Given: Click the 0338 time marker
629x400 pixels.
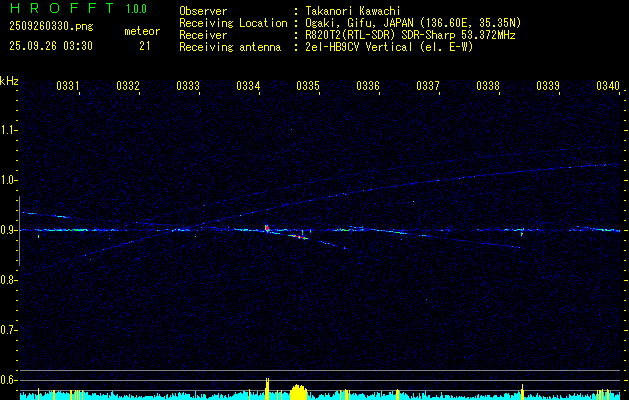Looking at the screenshot, I should (488, 85).
